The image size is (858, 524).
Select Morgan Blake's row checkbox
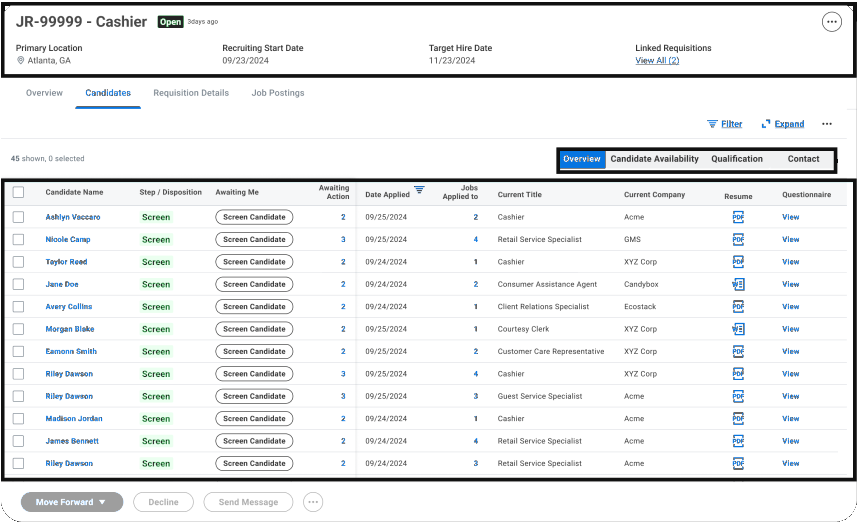pyautogui.click(x=19, y=329)
